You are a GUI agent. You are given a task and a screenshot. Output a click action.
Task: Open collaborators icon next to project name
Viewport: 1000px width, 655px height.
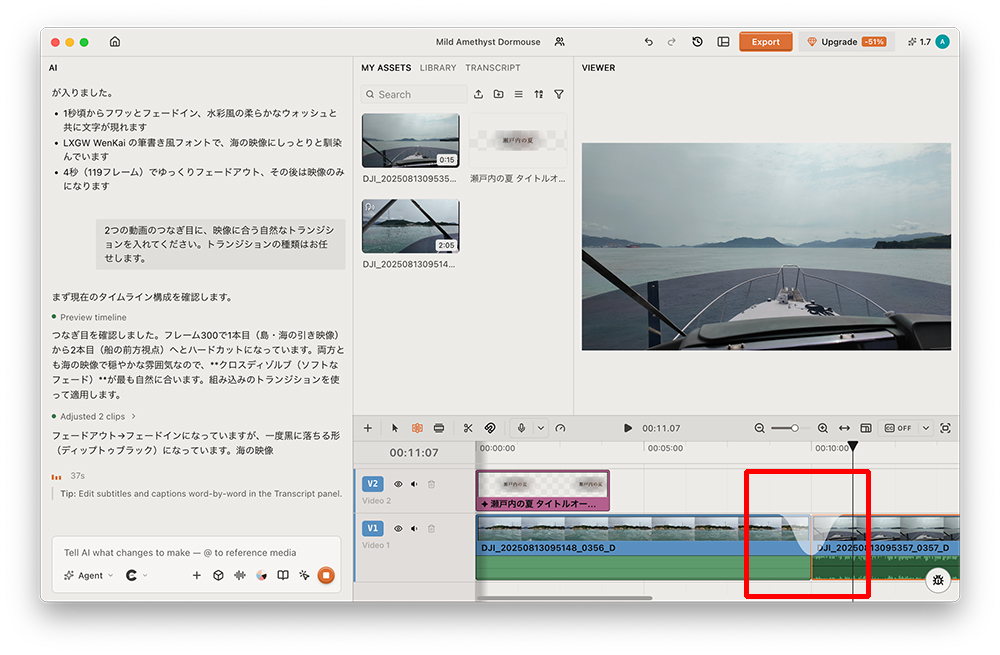click(x=559, y=41)
